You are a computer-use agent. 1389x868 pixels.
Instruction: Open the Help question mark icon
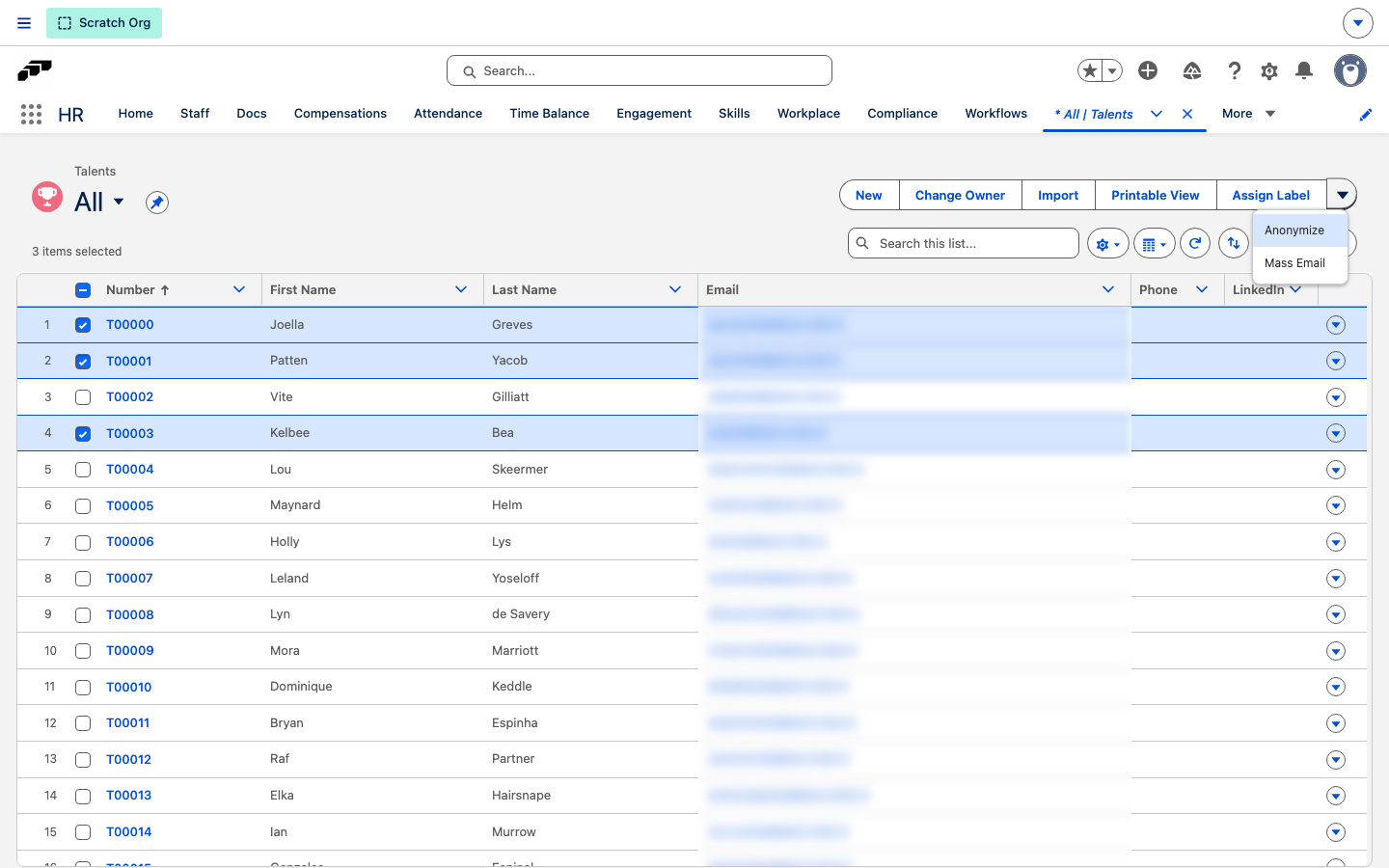1234,70
